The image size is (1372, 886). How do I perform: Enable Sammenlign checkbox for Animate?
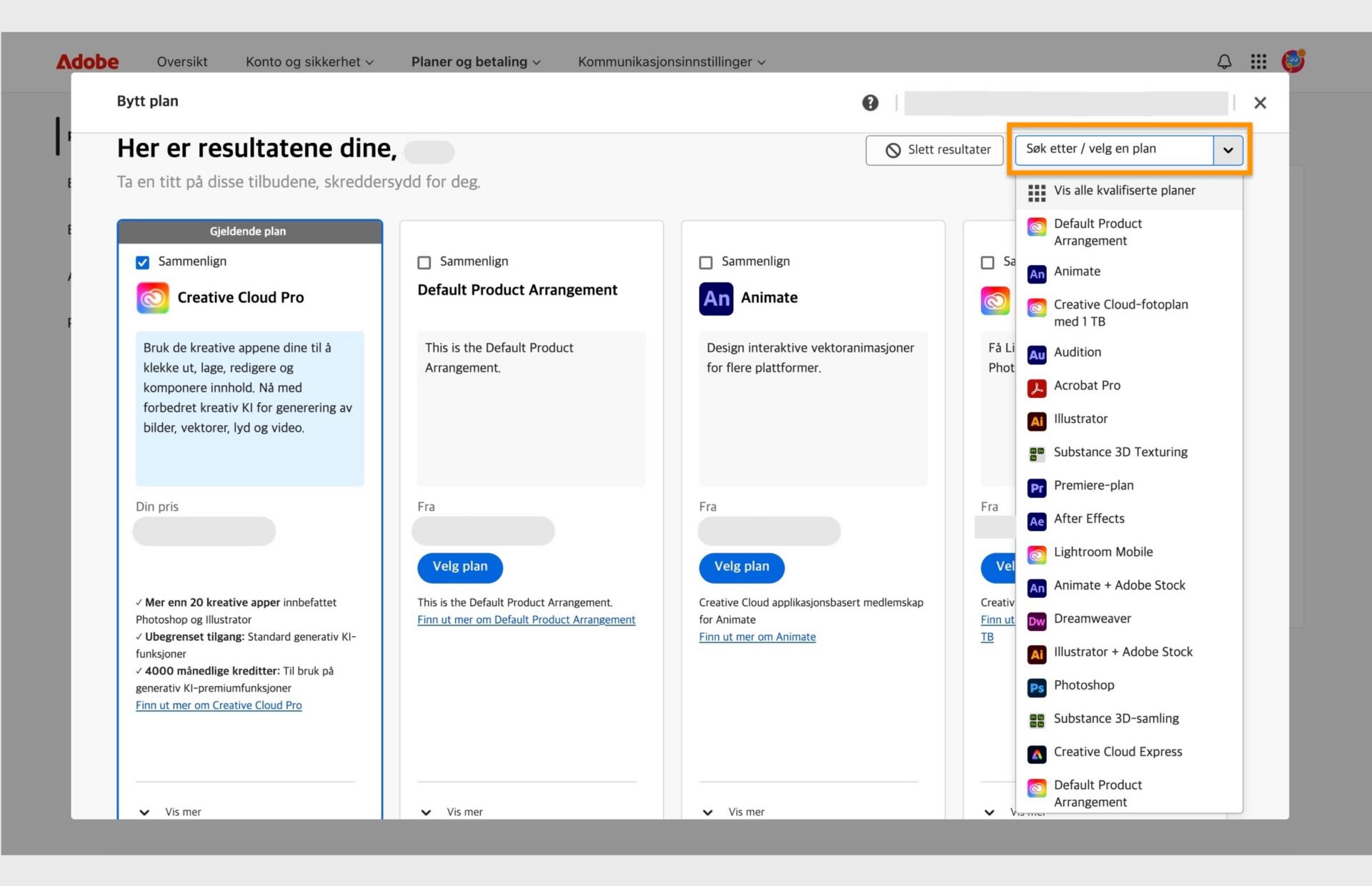pos(706,262)
